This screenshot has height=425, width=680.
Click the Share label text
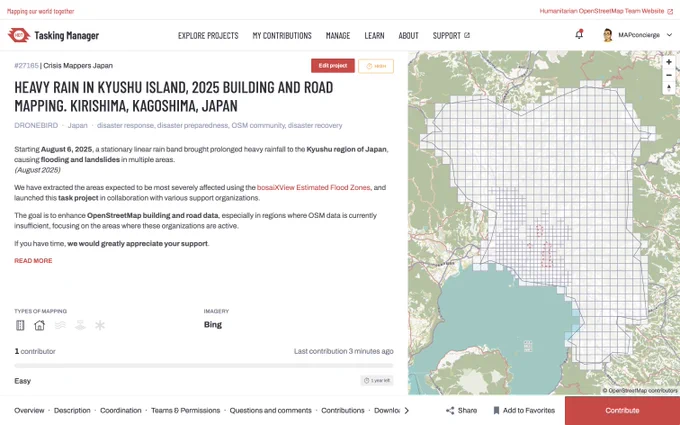(468, 410)
